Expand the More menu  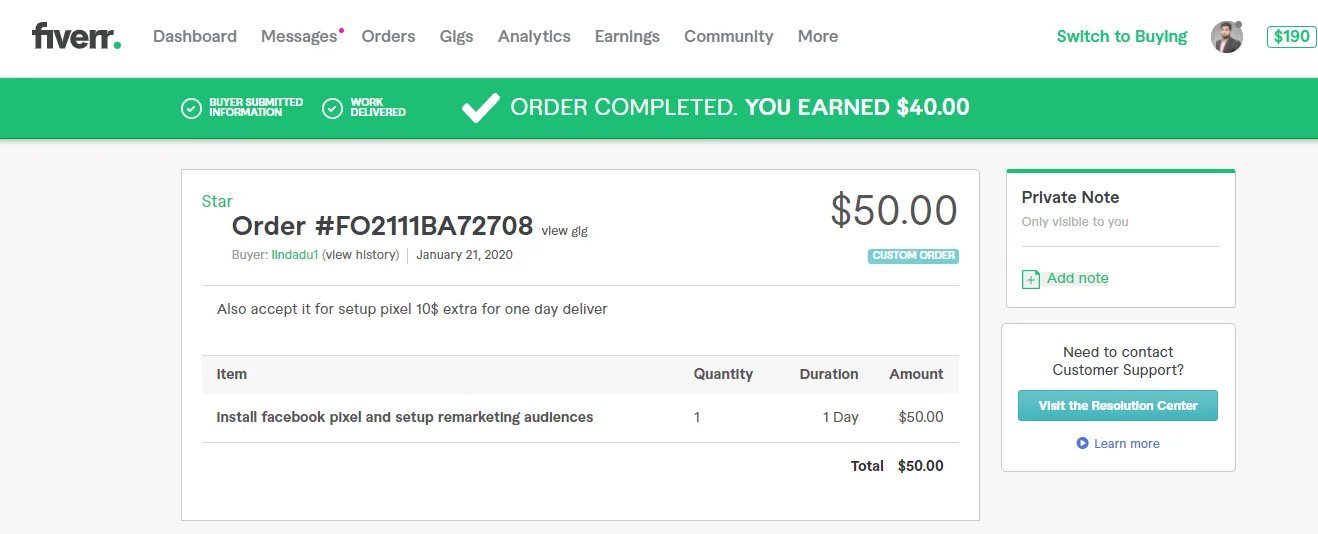click(817, 37)
